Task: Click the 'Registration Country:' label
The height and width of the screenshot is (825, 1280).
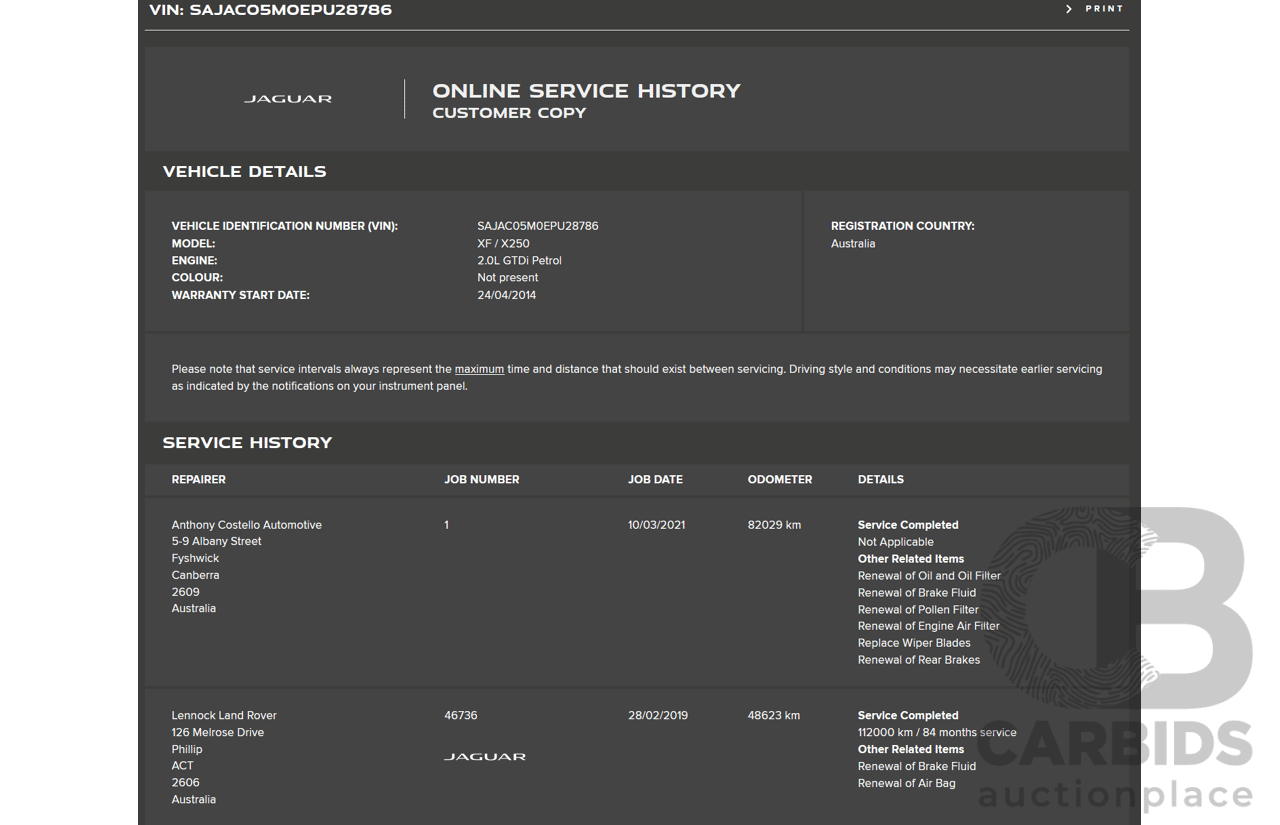Action: pos(902,226)
